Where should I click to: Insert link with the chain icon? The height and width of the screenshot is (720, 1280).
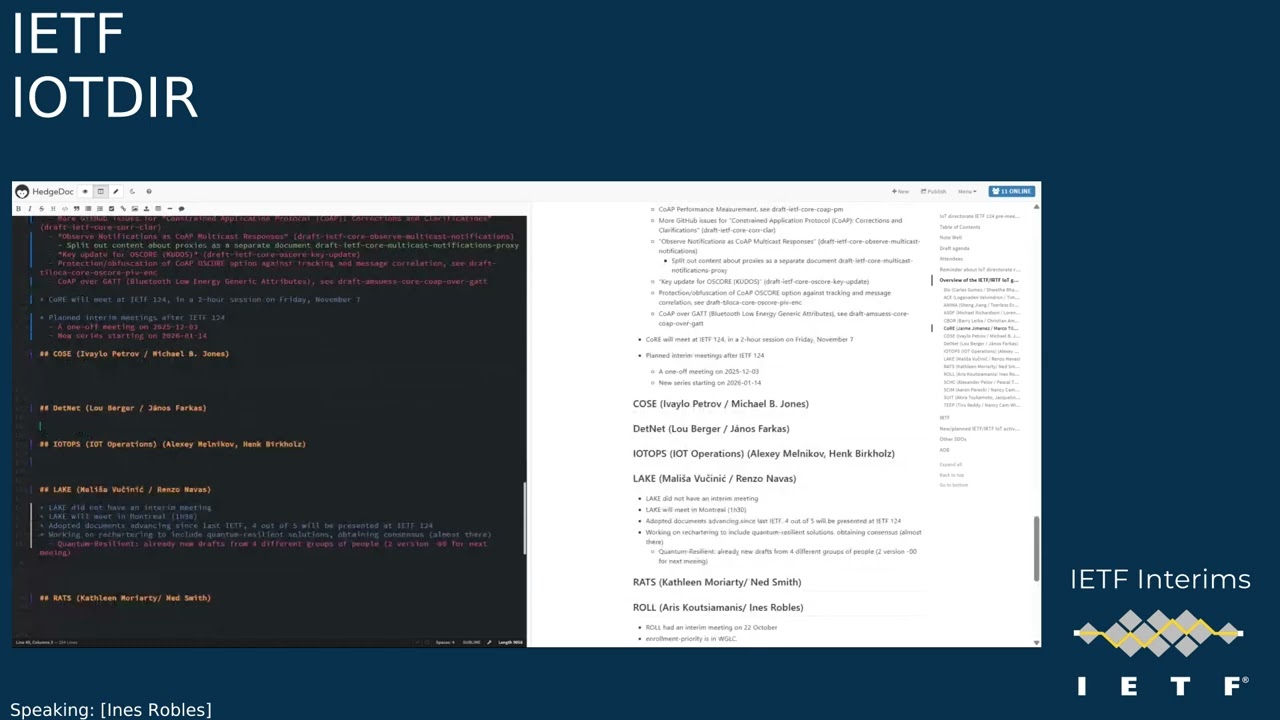pos(123,209)
